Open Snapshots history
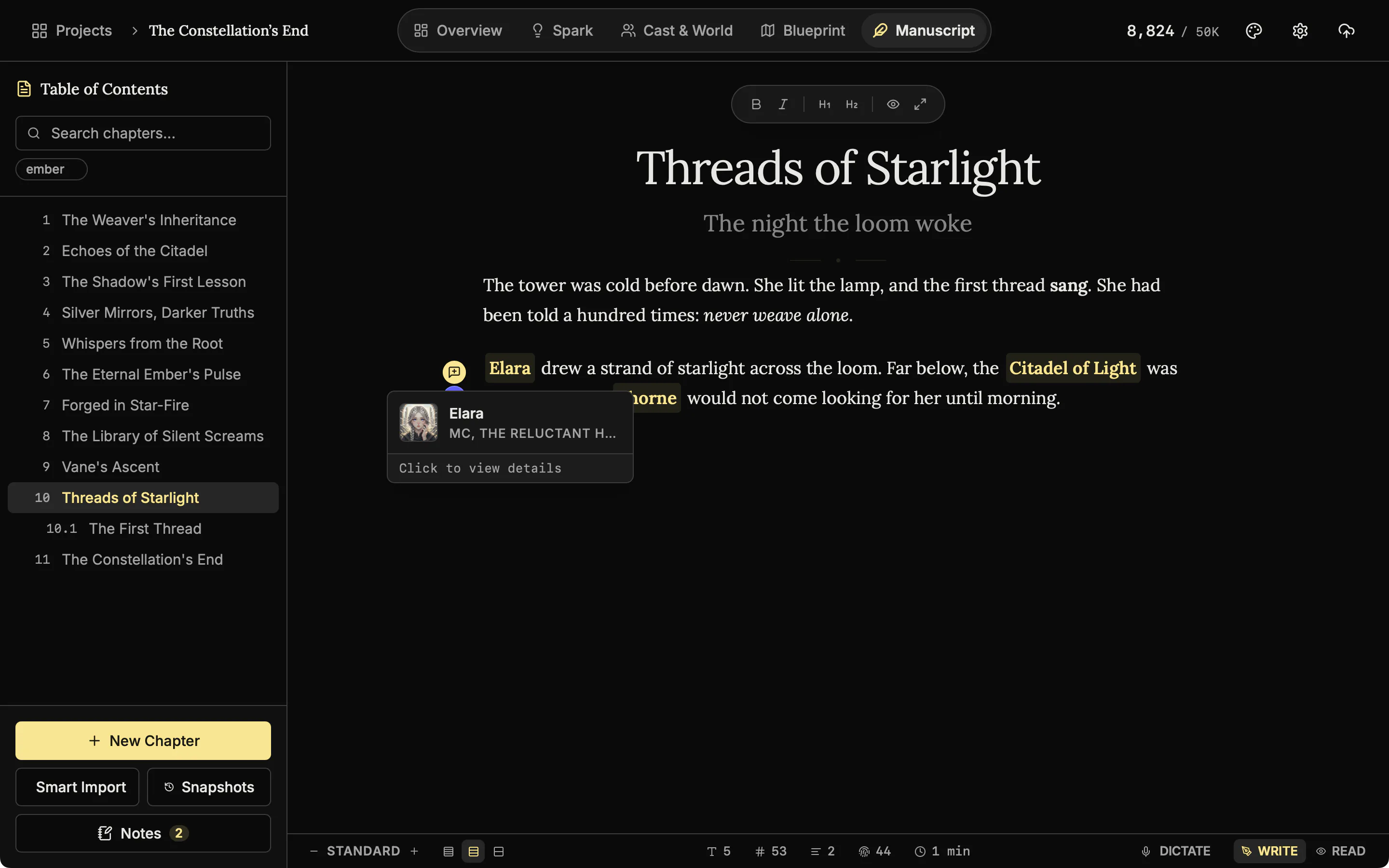Screen dimensions: 1389x868 tap(209, 787)
